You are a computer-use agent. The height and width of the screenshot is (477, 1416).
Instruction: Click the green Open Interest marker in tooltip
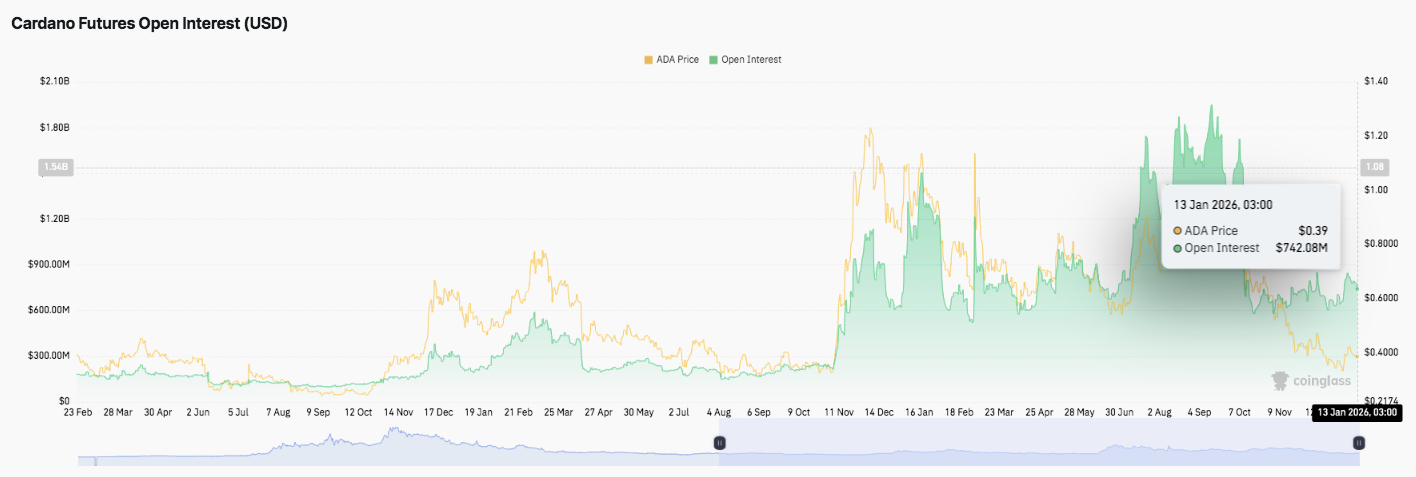(x=1178, y=248)
